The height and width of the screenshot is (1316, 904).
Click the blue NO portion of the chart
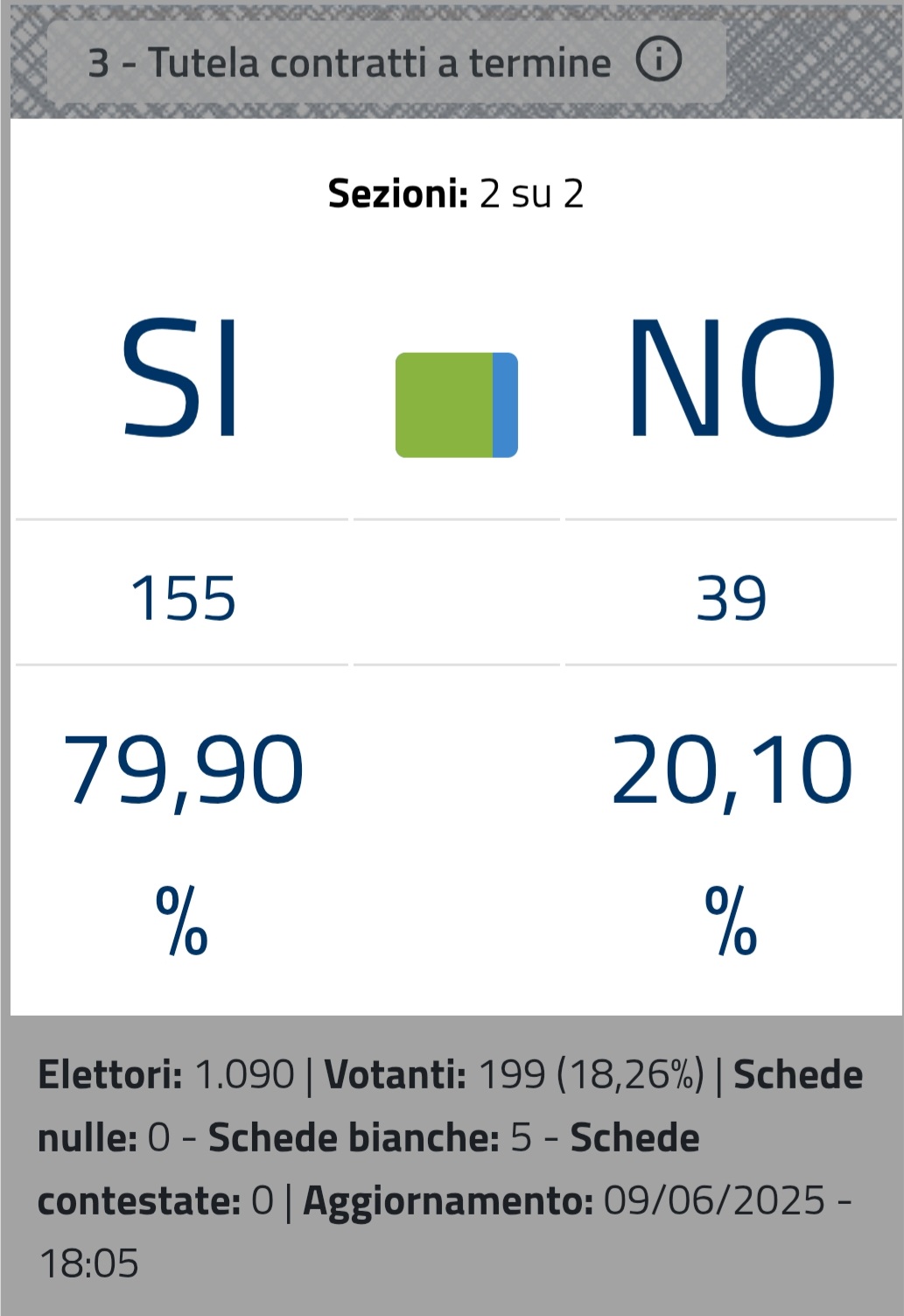pos(506,405)
